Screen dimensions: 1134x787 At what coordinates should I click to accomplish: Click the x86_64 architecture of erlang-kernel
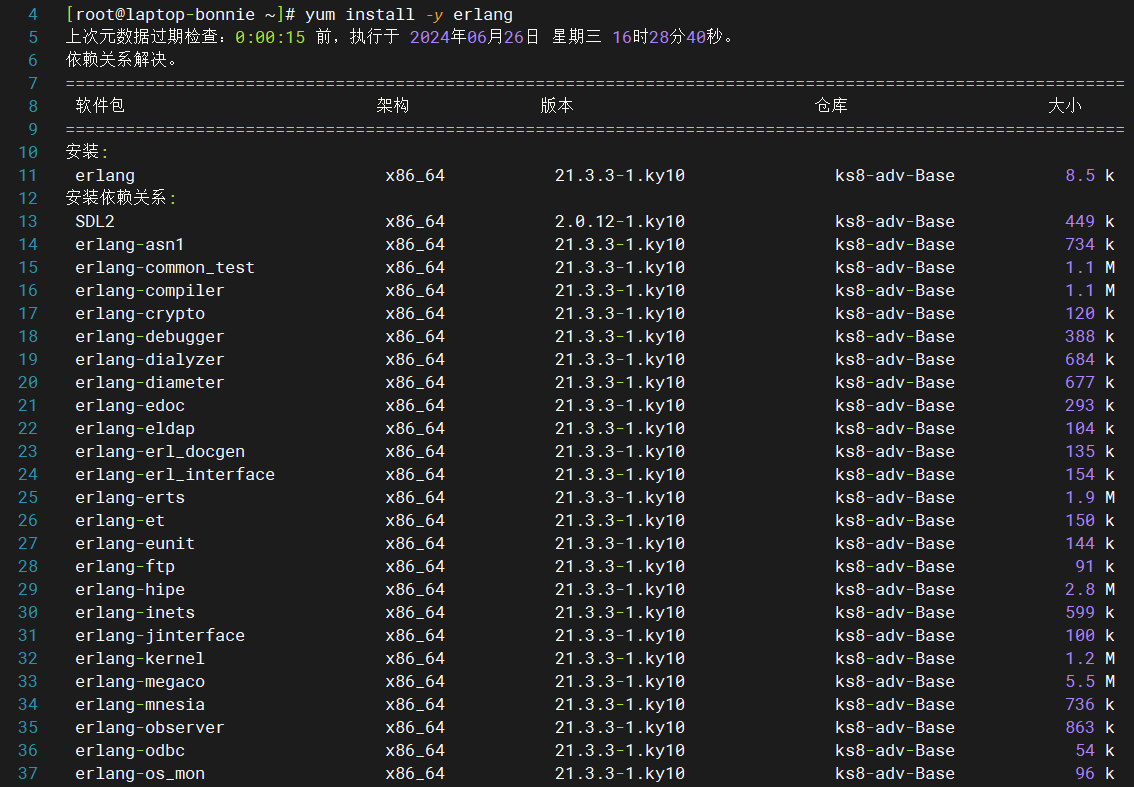[x=415, y=659]
